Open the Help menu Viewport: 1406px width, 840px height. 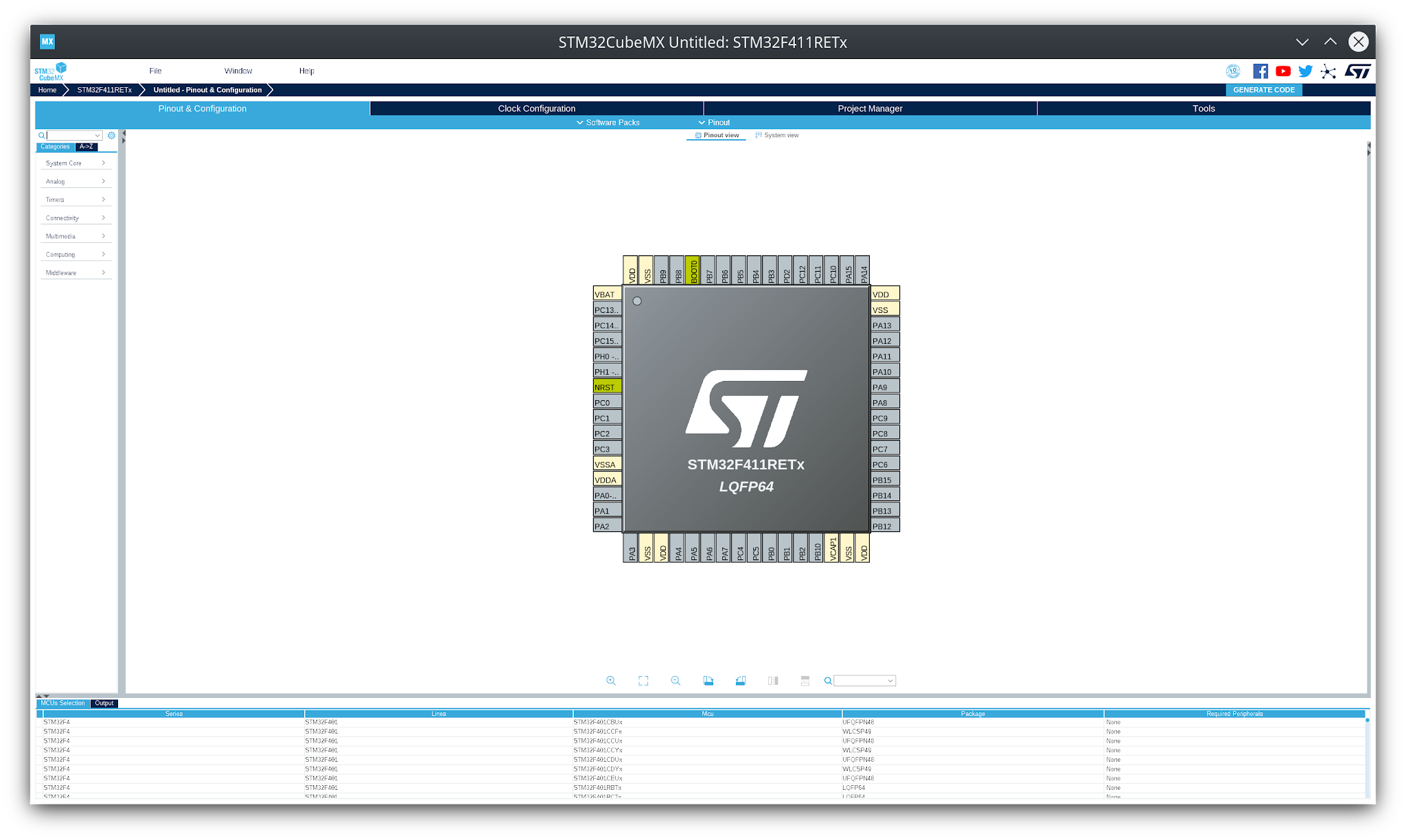307,71
